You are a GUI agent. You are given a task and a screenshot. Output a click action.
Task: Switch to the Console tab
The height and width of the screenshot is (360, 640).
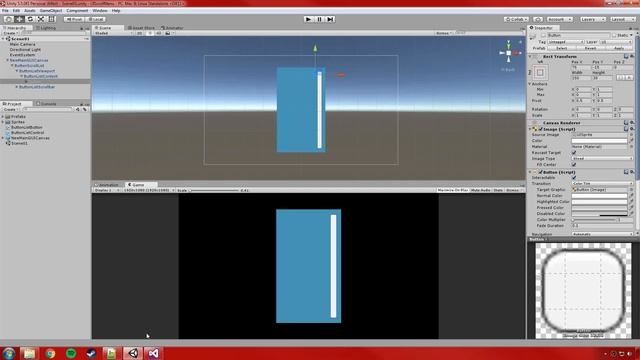point(46,104)
